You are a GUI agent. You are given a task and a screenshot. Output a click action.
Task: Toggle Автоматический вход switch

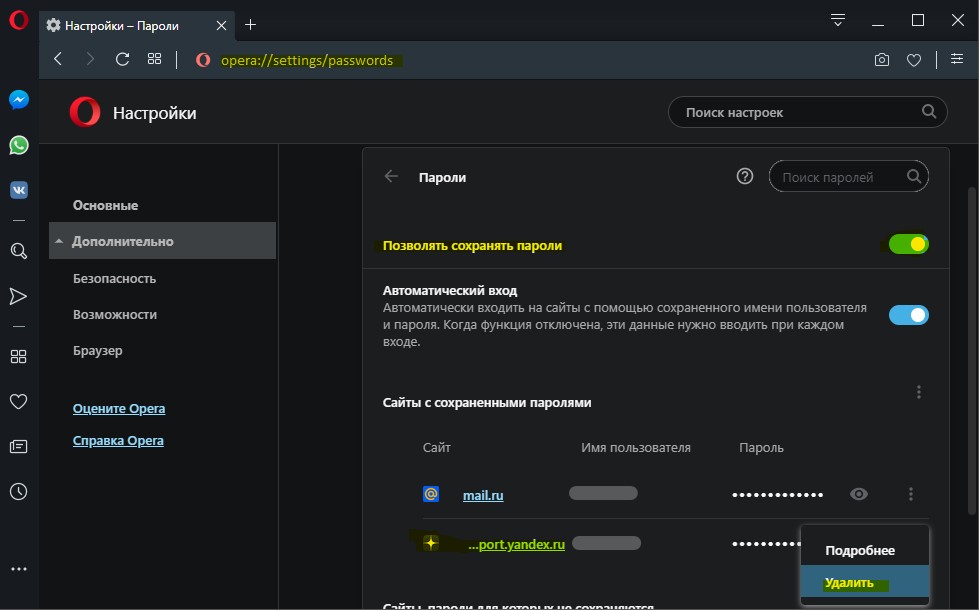coord(908,315)
